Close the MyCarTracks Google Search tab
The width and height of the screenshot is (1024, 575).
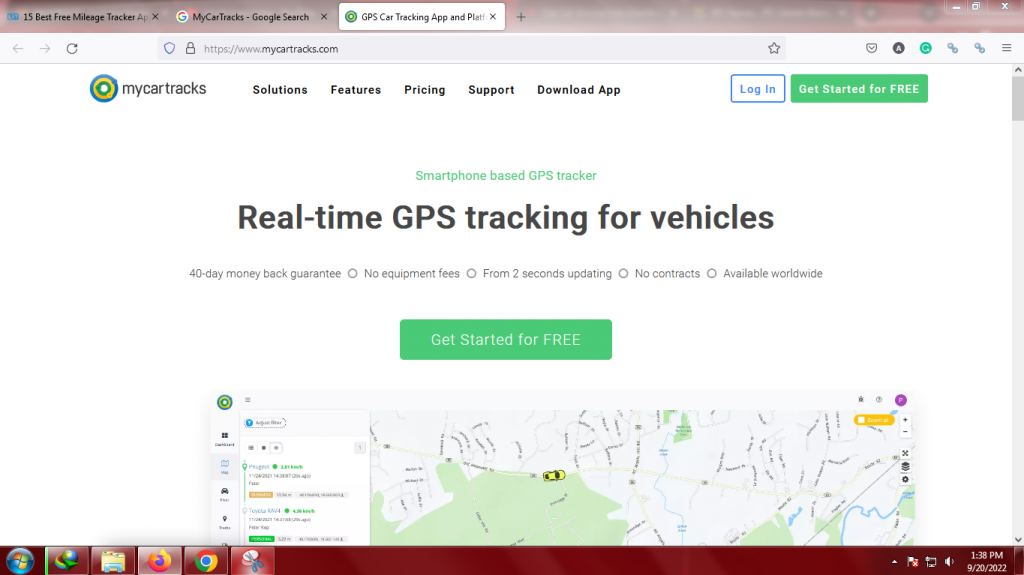(324, 17)
